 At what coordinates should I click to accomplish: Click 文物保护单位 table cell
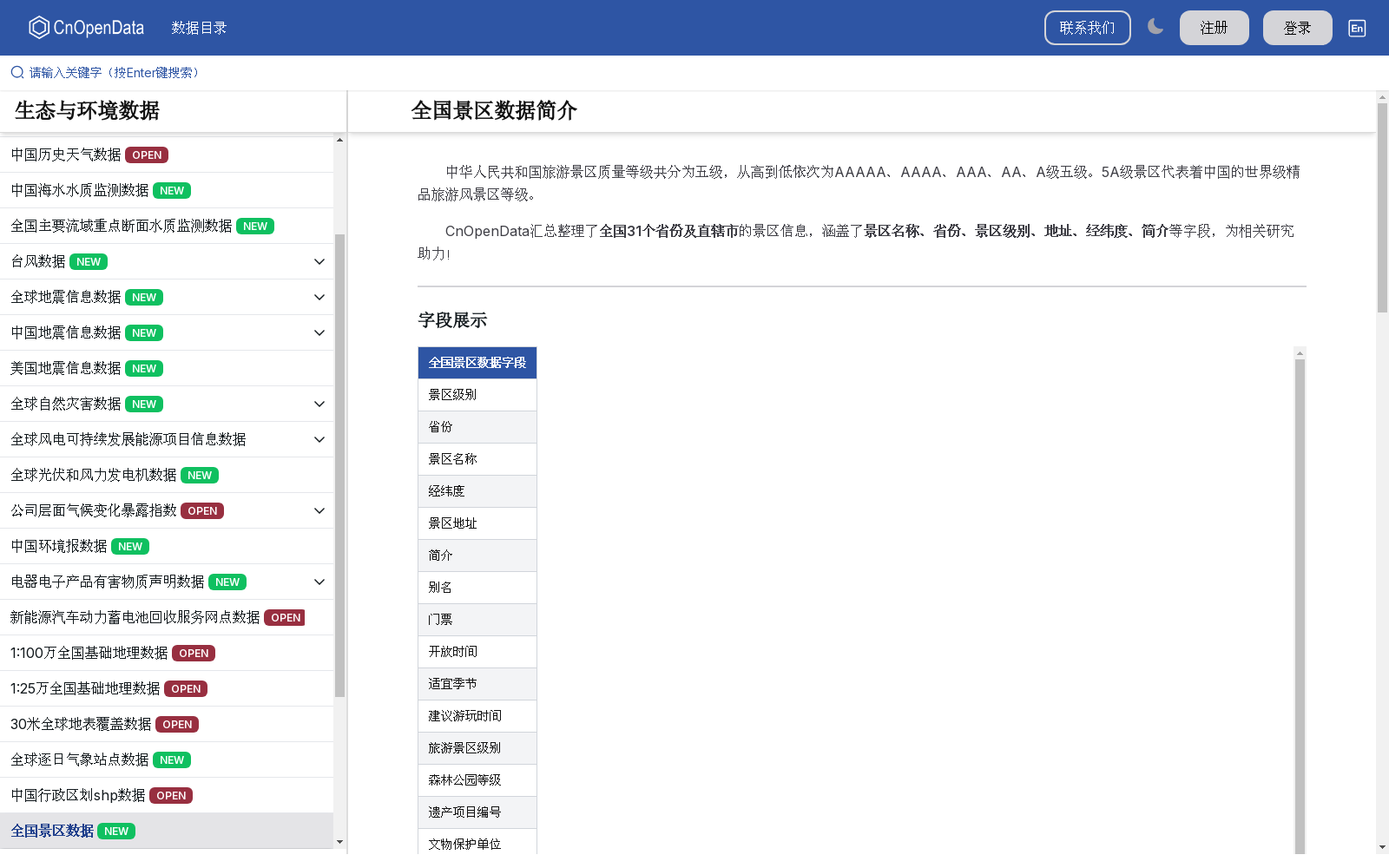(x=477, y=842)
